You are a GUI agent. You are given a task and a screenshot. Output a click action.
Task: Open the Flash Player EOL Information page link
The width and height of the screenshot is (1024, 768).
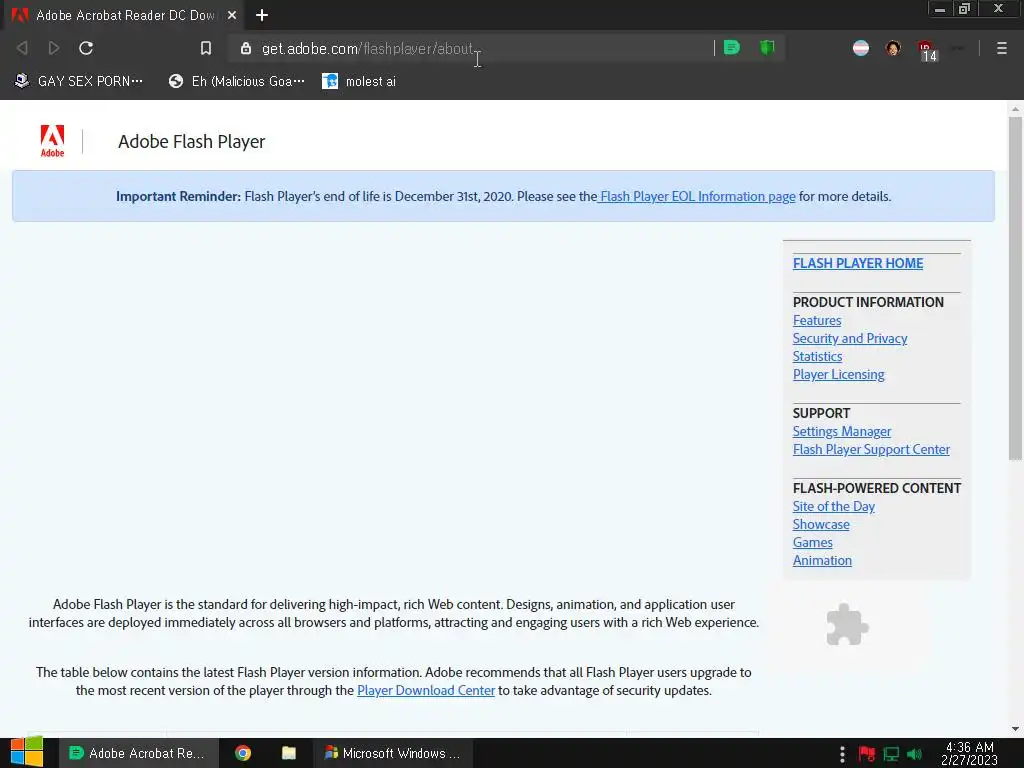pos(697,197)
